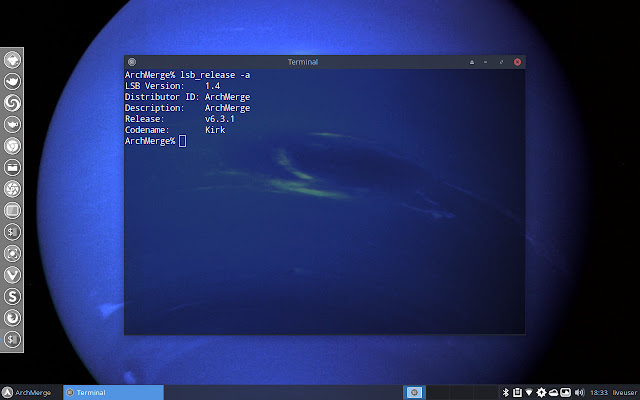Image resolution: width=640 pixels, height=400 pixels.
Task: Open the Wi-Fi network tray icon
Action: point(529,393)
